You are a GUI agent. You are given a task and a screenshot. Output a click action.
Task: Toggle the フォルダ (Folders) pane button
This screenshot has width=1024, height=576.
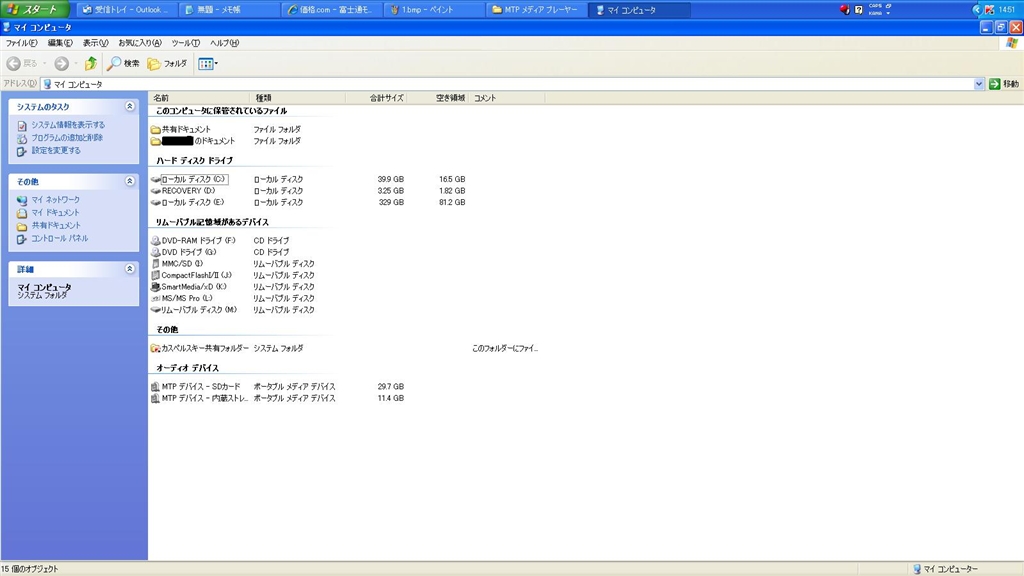pyautogui.click(x=167, y=64)
